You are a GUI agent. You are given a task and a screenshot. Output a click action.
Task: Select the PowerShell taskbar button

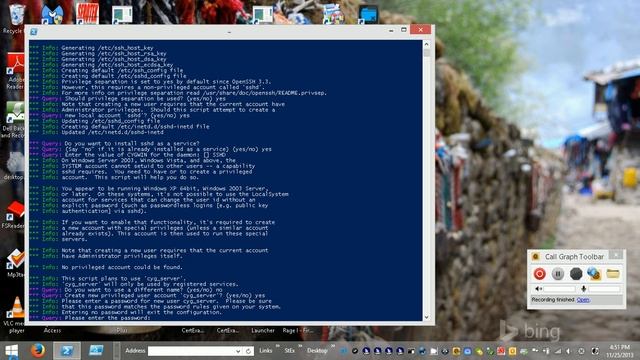click(67, 351)
